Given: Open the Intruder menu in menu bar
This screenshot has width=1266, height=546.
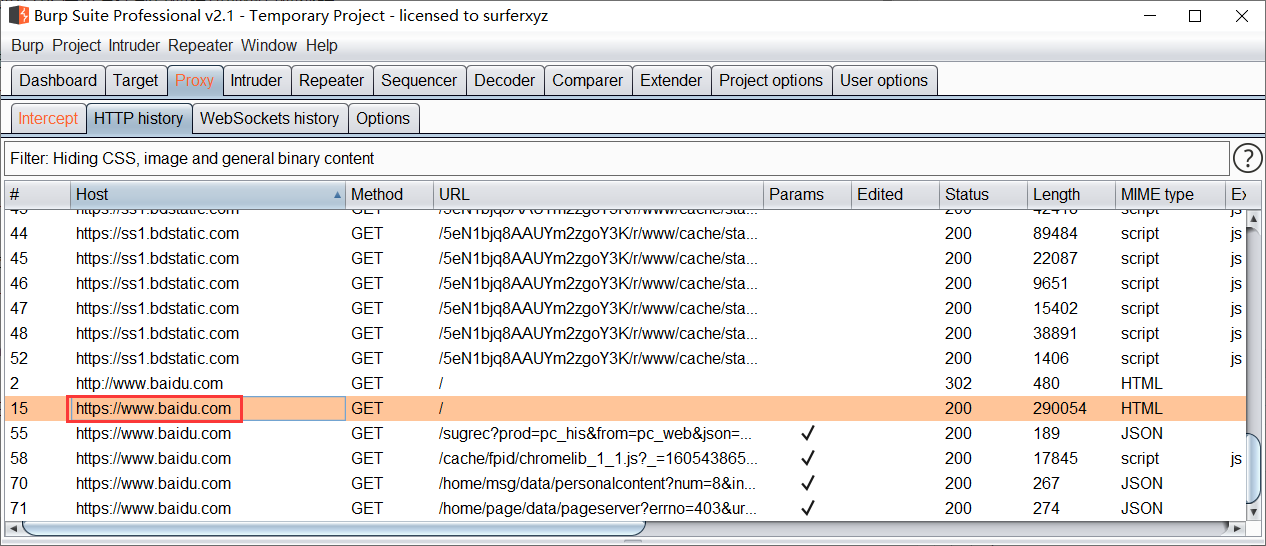Looking at the screenshot, I should click(135, 45).
